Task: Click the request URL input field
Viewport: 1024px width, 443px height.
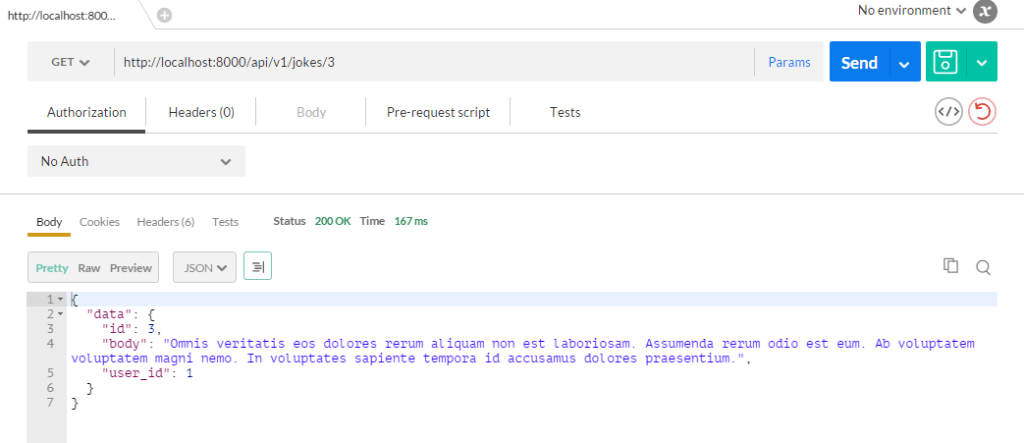Action: click(x=430, y=62)
